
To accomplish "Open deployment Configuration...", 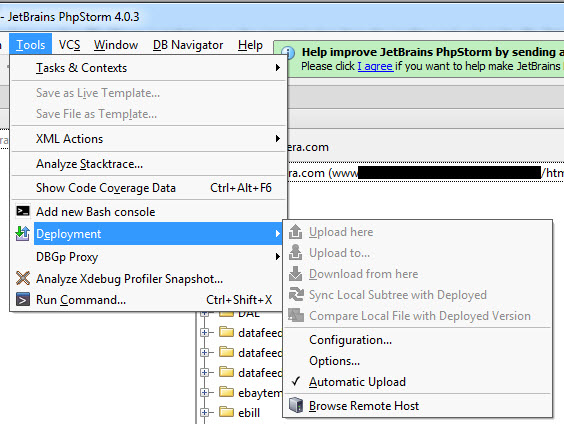I will tap(418, 339).
